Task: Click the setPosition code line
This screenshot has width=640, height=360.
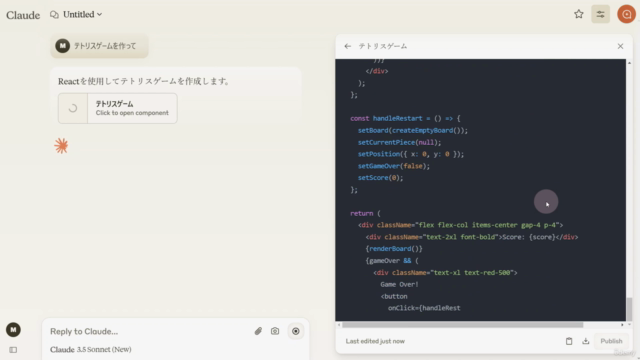Action: [411, 154]
